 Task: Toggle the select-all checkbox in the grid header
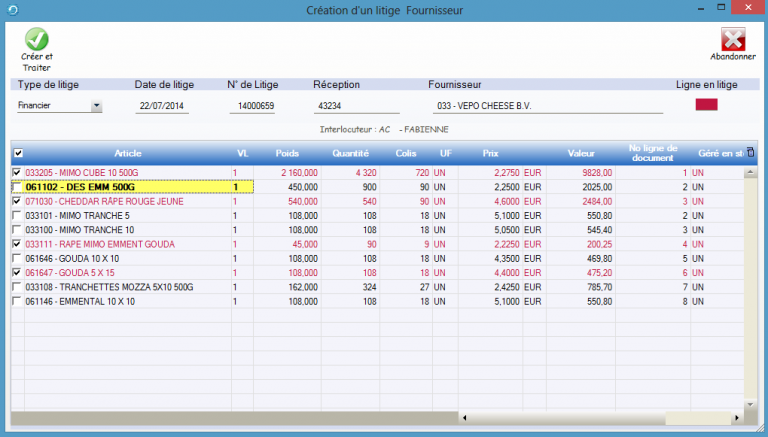(x=18, y=153)
